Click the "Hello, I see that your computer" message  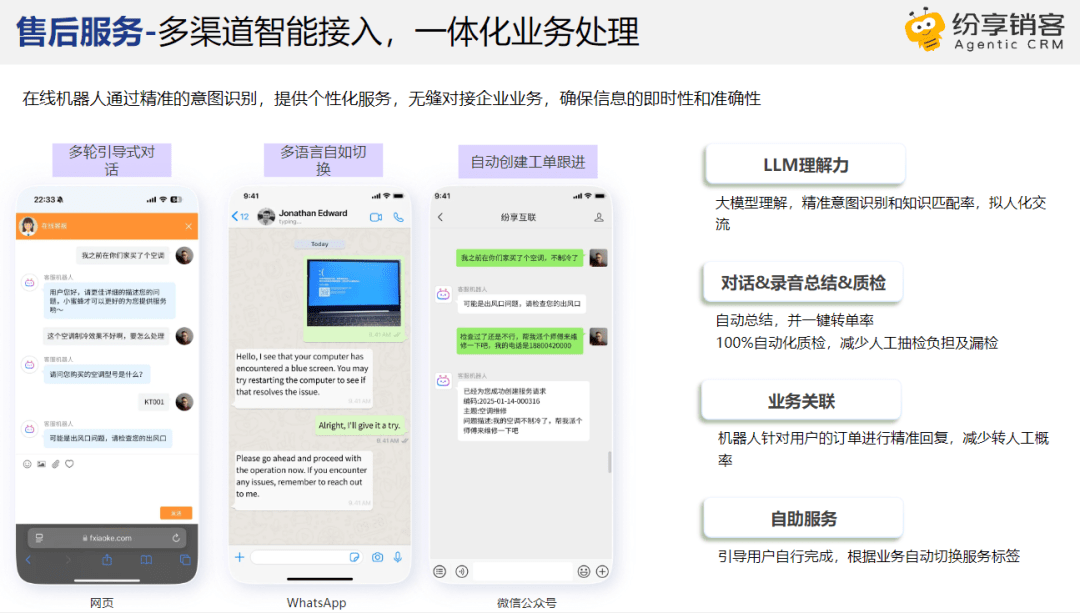coord(302,377)
